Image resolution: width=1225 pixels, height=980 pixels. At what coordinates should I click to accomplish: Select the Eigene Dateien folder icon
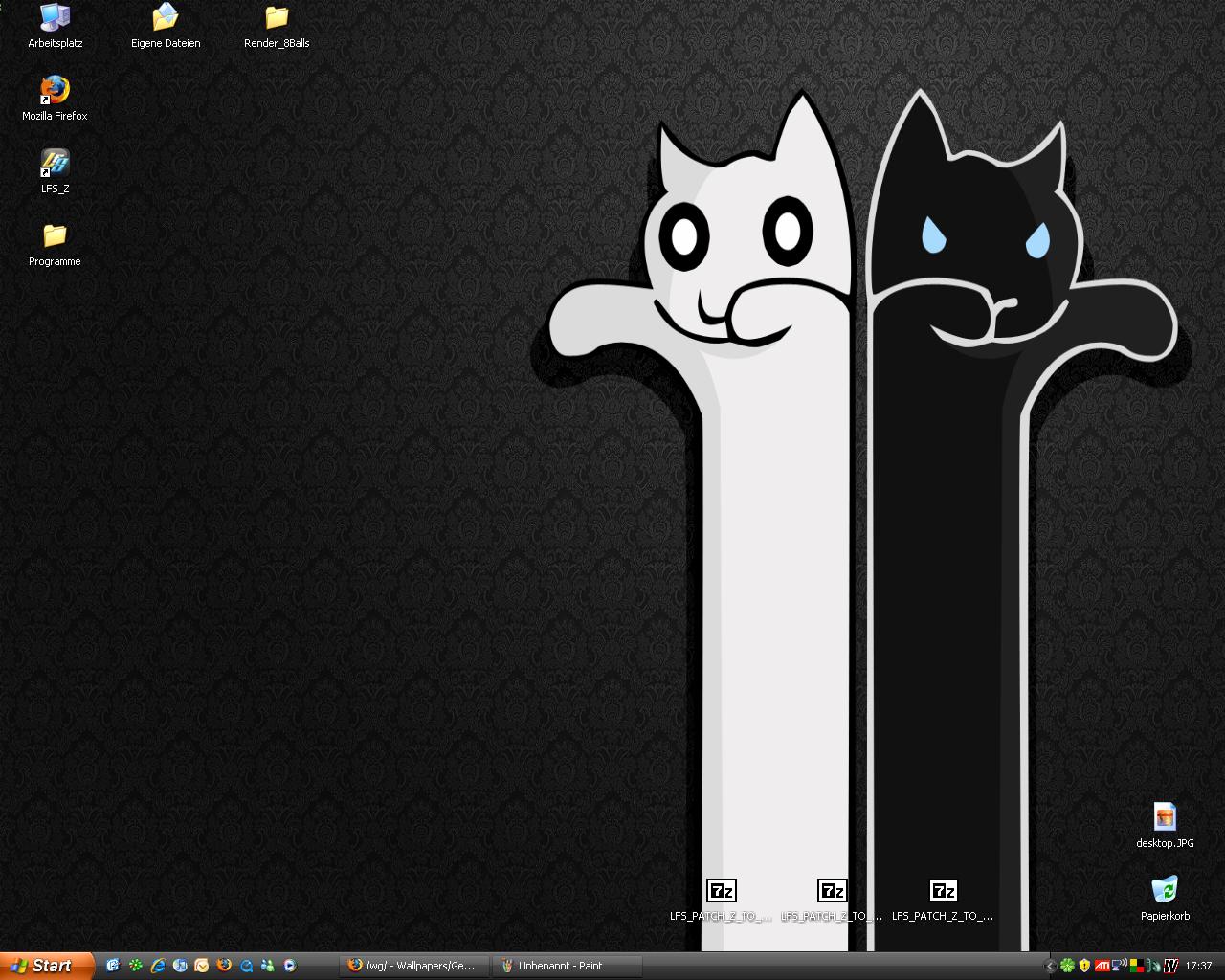click(x=166, y=26)
